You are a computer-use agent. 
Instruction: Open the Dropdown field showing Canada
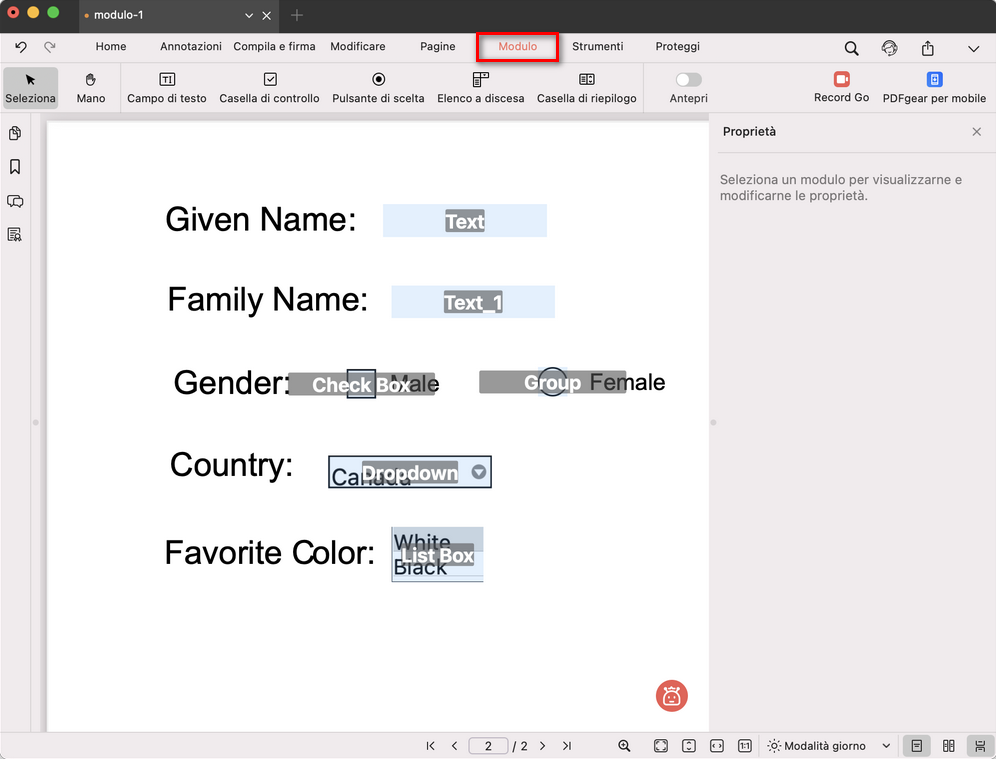point(409,471)
